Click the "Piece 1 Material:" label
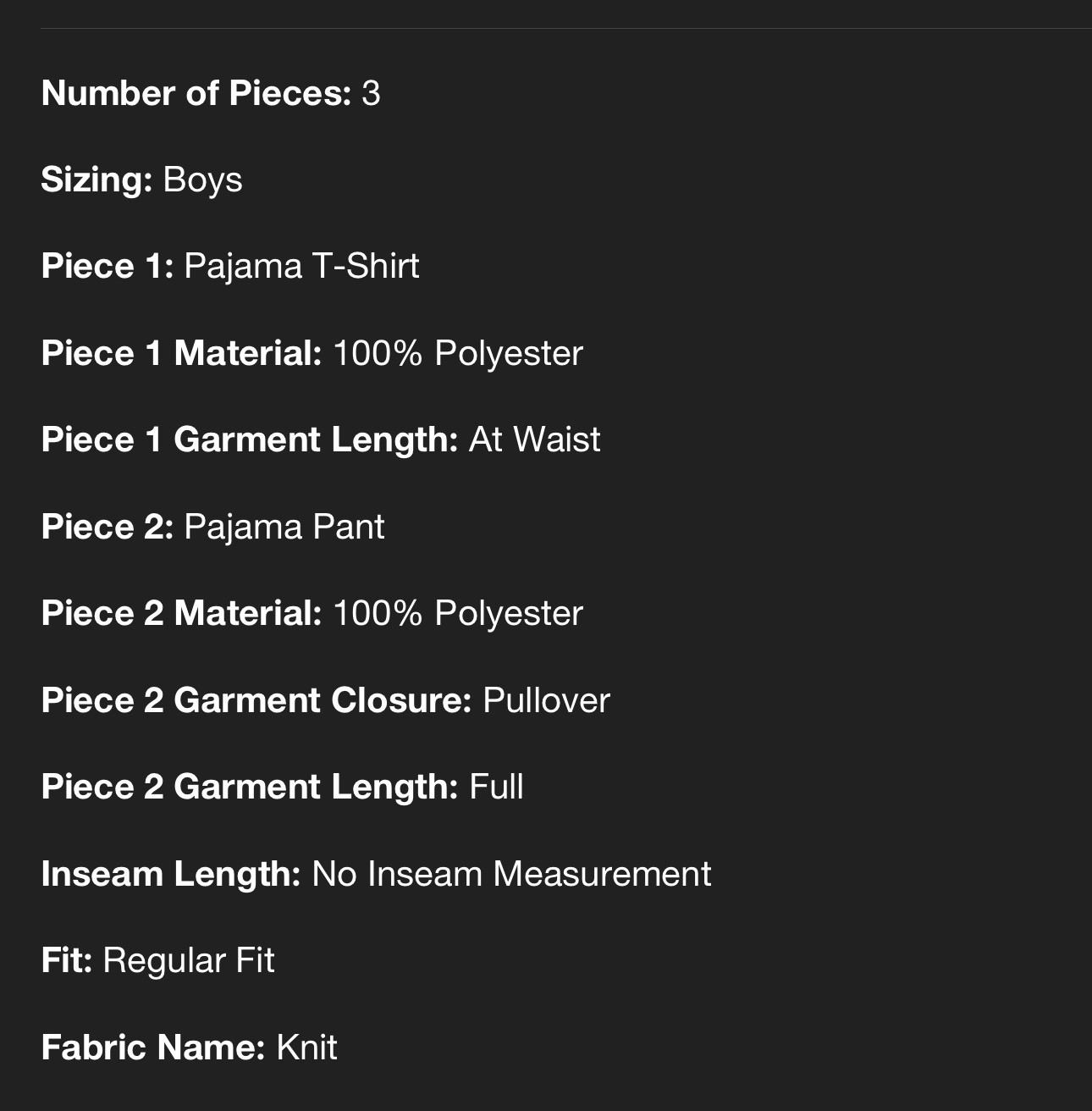 pos(181,353)
